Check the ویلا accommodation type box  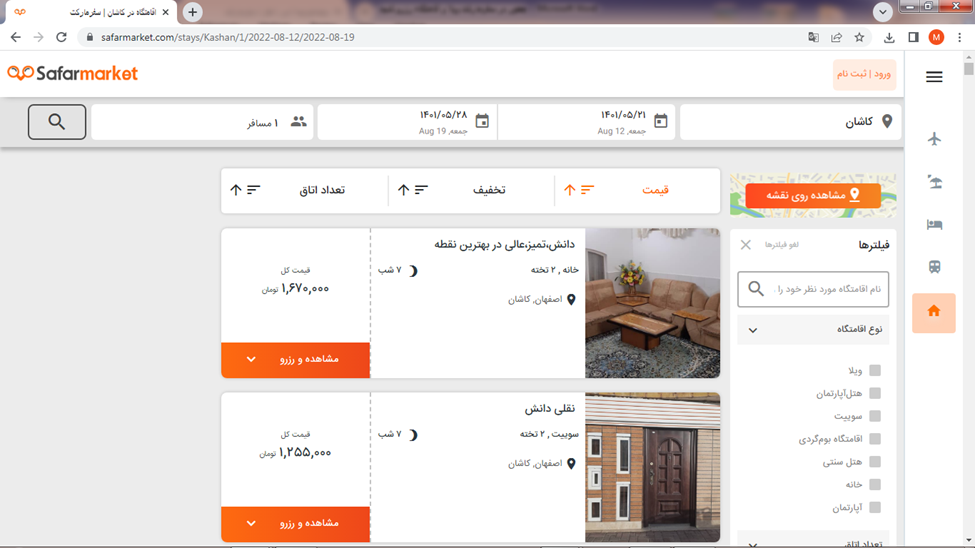point(875,370)
